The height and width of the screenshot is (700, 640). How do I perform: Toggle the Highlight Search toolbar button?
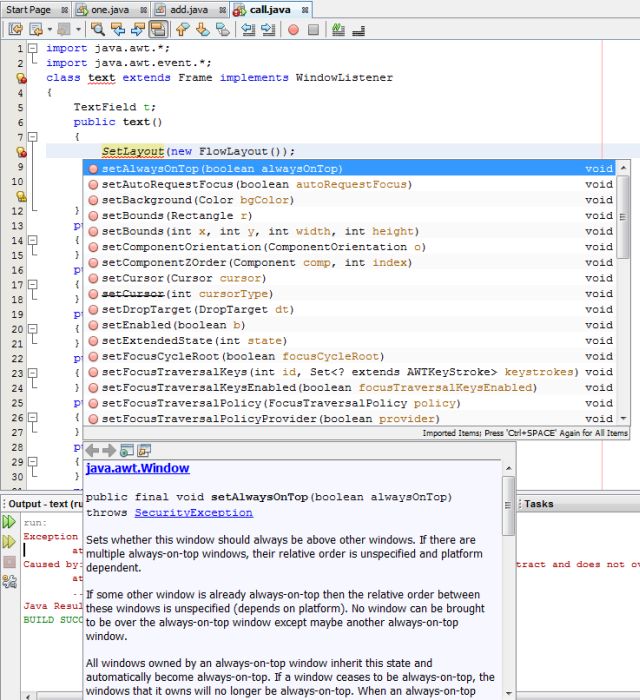(x=159, y=30)
